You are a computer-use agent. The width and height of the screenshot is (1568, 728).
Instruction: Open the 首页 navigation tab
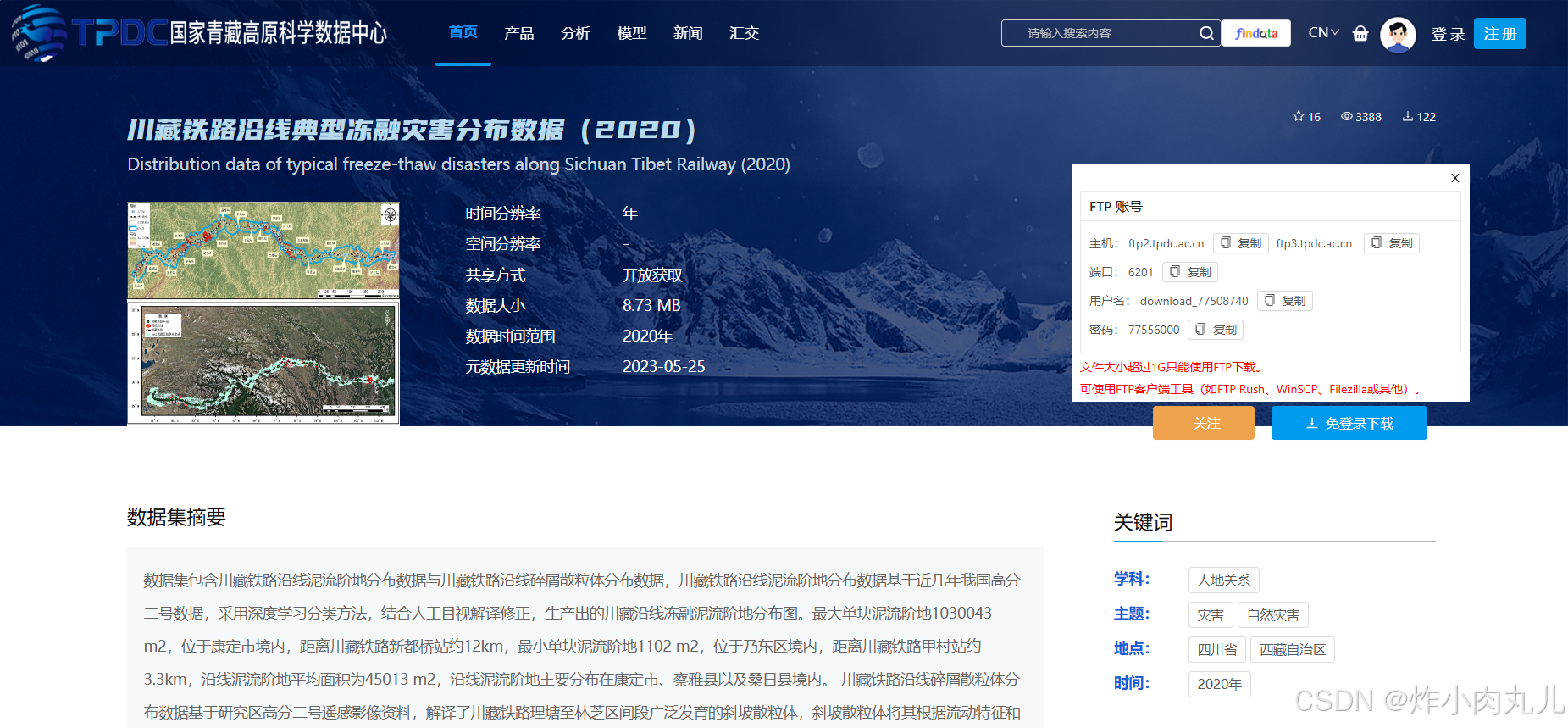[463, 32]
